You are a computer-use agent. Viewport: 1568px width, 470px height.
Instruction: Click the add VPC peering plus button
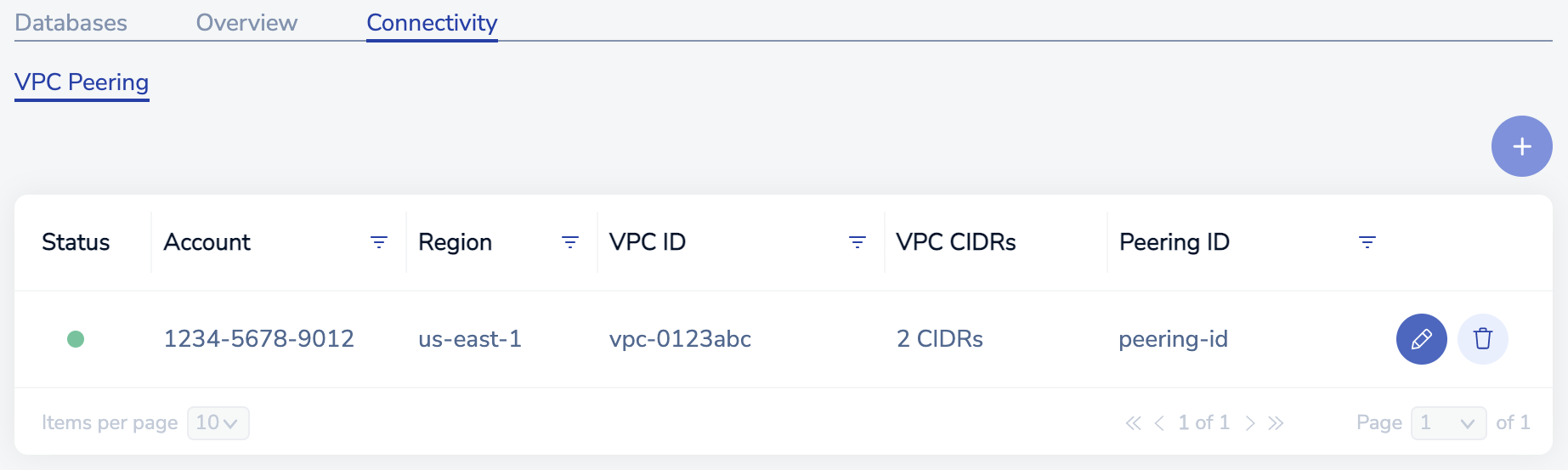coord(1521,146)
